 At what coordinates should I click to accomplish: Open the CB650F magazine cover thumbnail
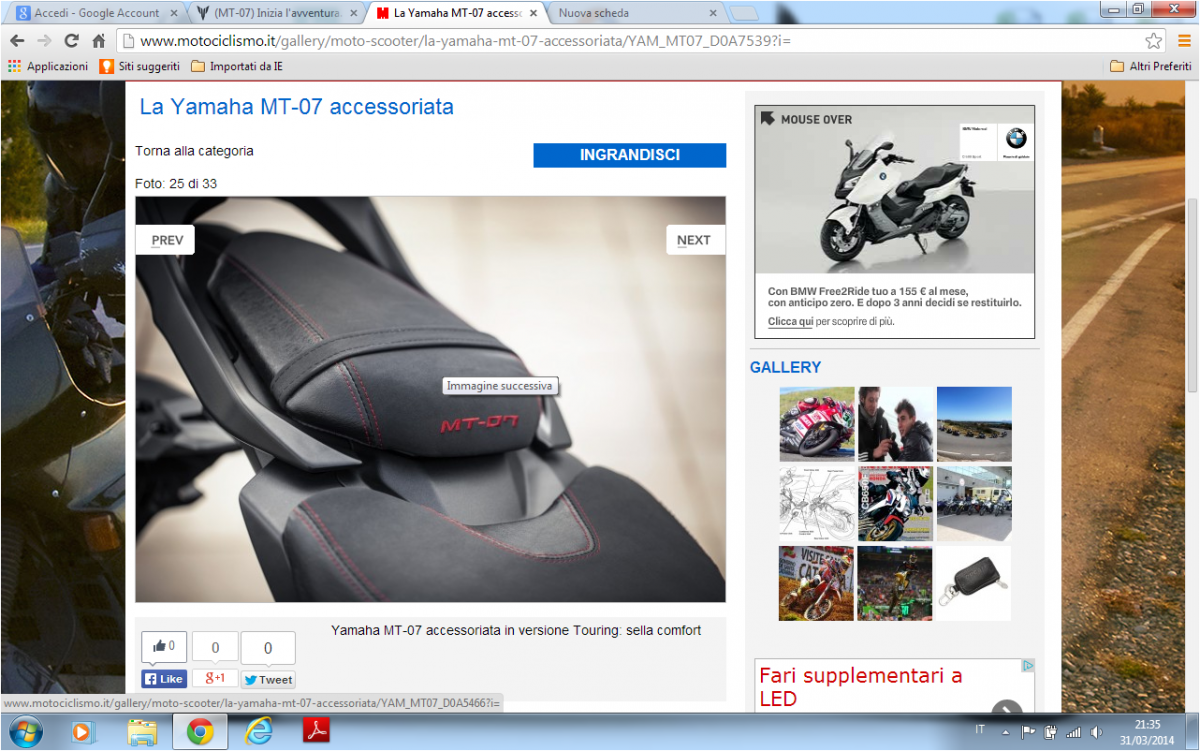point(895,504)
